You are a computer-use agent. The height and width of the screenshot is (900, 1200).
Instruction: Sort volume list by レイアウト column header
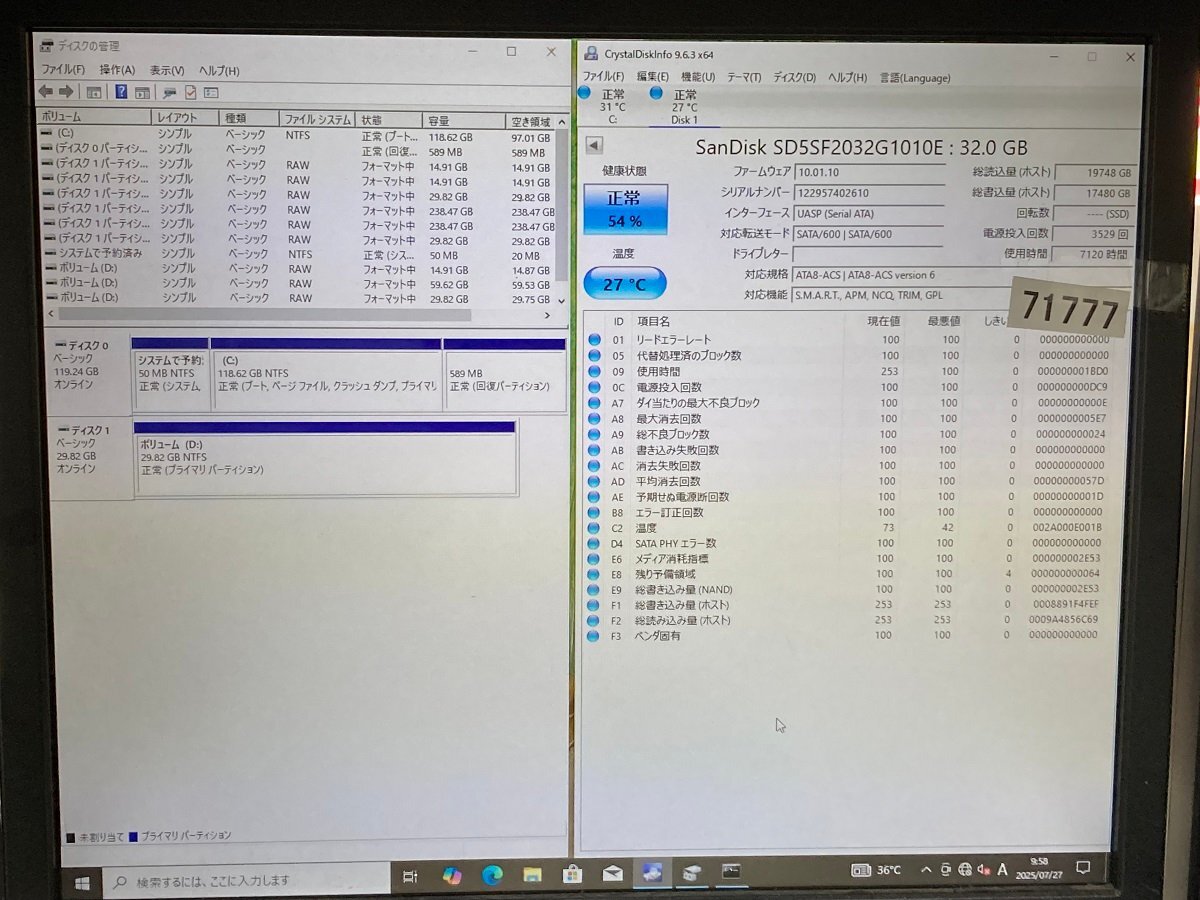click(185, 118)
